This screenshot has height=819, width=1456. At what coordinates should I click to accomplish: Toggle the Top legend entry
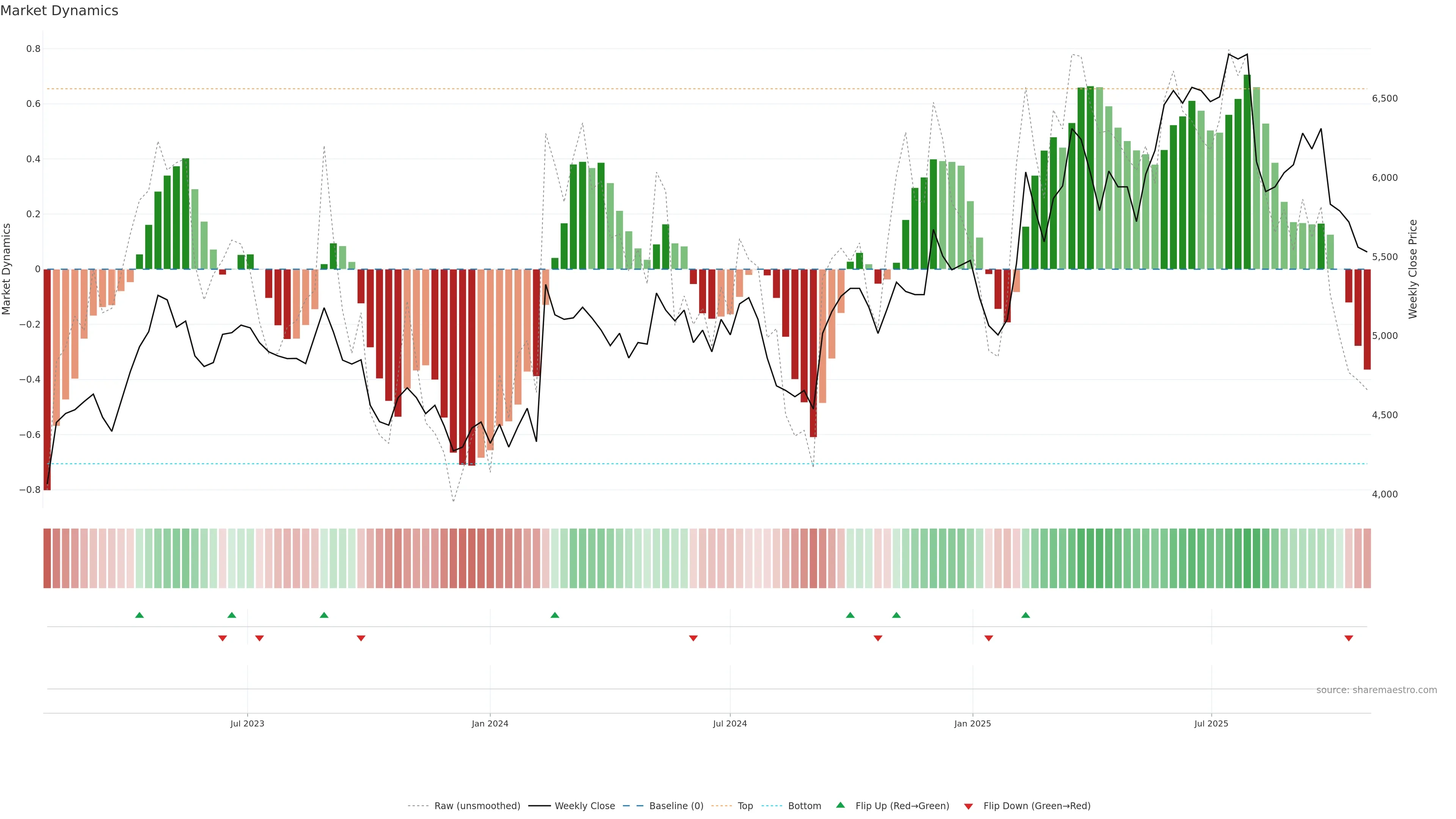coord(745,806)
